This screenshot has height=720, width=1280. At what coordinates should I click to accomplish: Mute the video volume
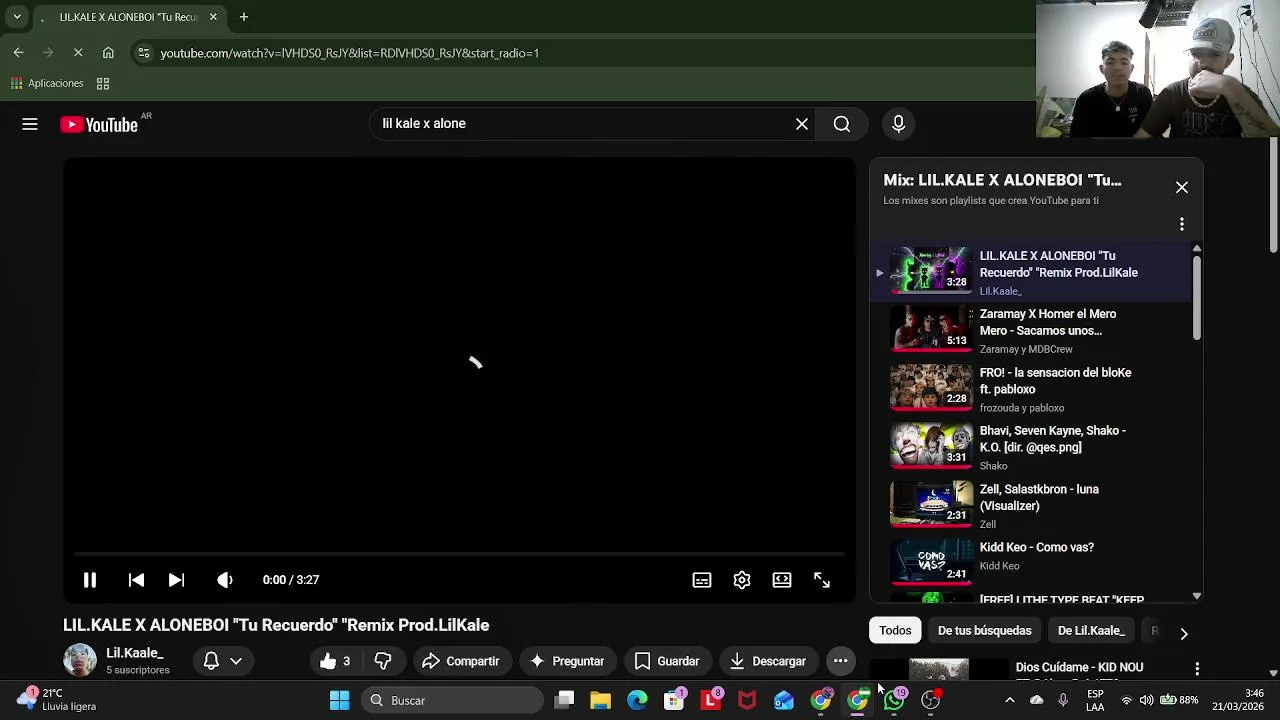(225, 580)
